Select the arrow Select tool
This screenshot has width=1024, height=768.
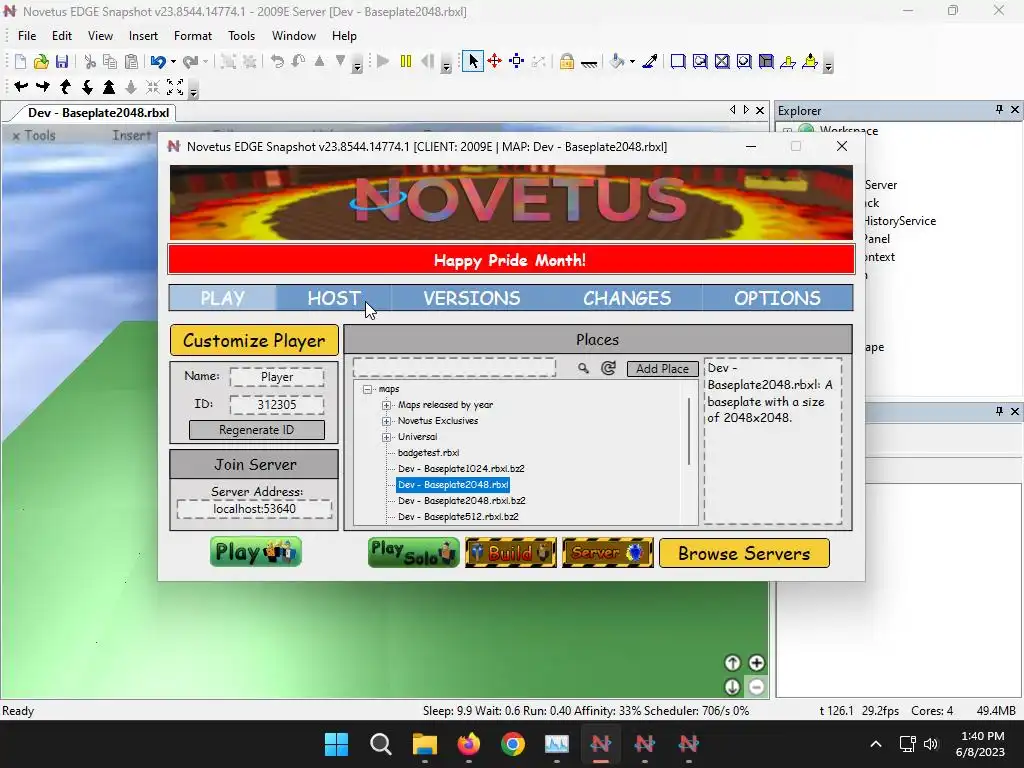pyautogui.click(x=473, y=61)
